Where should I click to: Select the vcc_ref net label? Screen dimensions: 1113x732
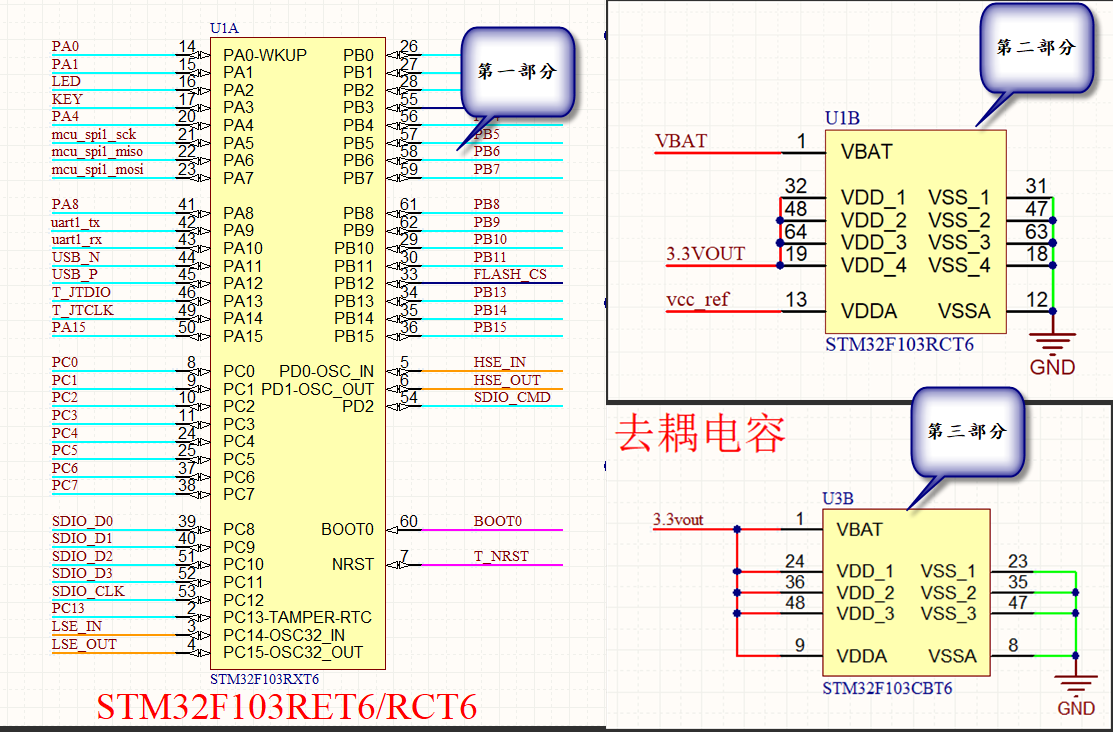[x=698, y=300]
